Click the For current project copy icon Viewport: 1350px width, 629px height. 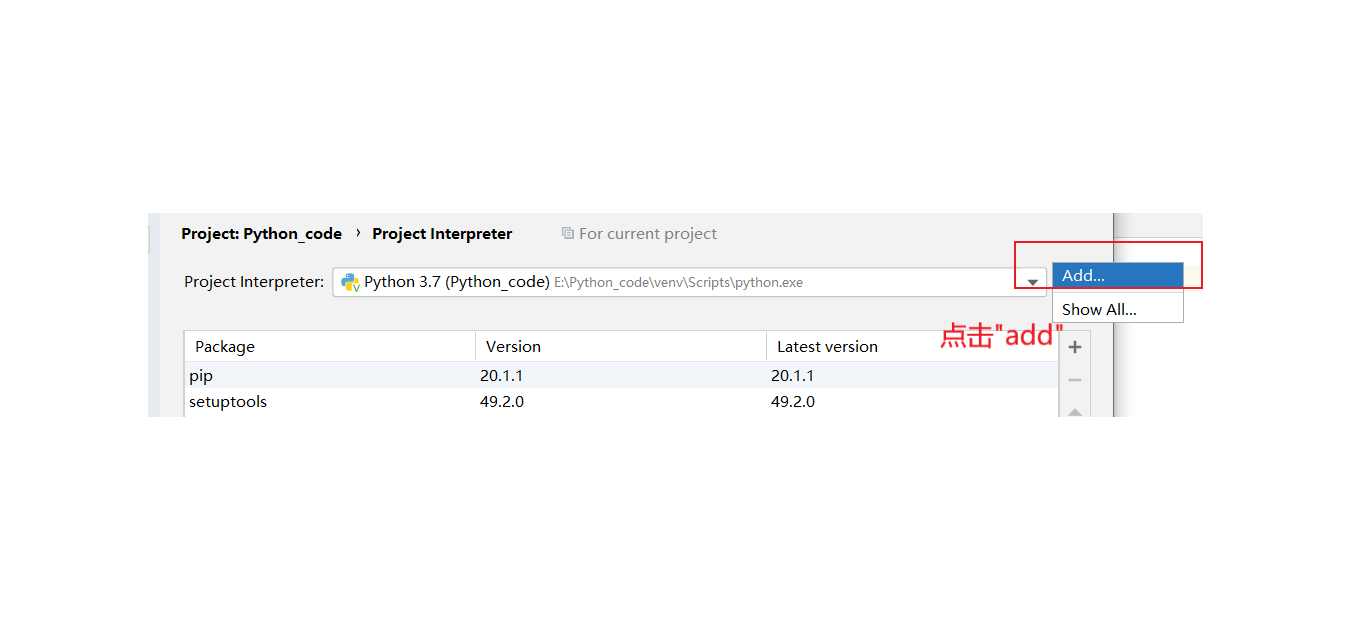(568, 233)
